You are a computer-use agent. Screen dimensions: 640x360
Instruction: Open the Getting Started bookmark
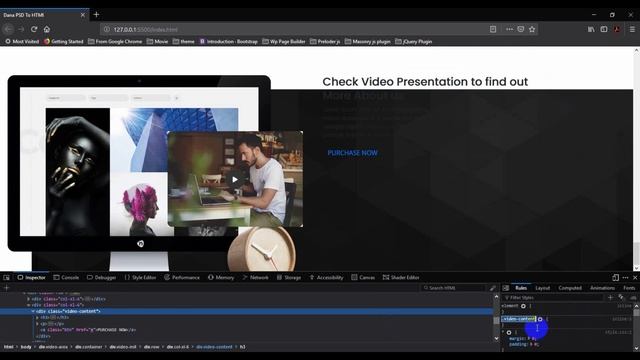(x=64, y=42)
